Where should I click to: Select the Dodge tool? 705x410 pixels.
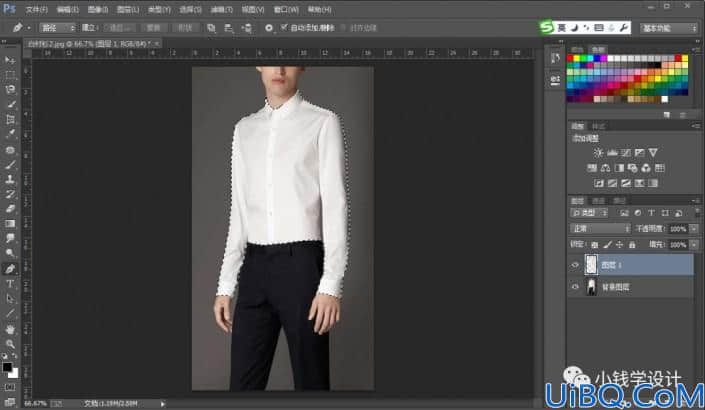point(10,253)
